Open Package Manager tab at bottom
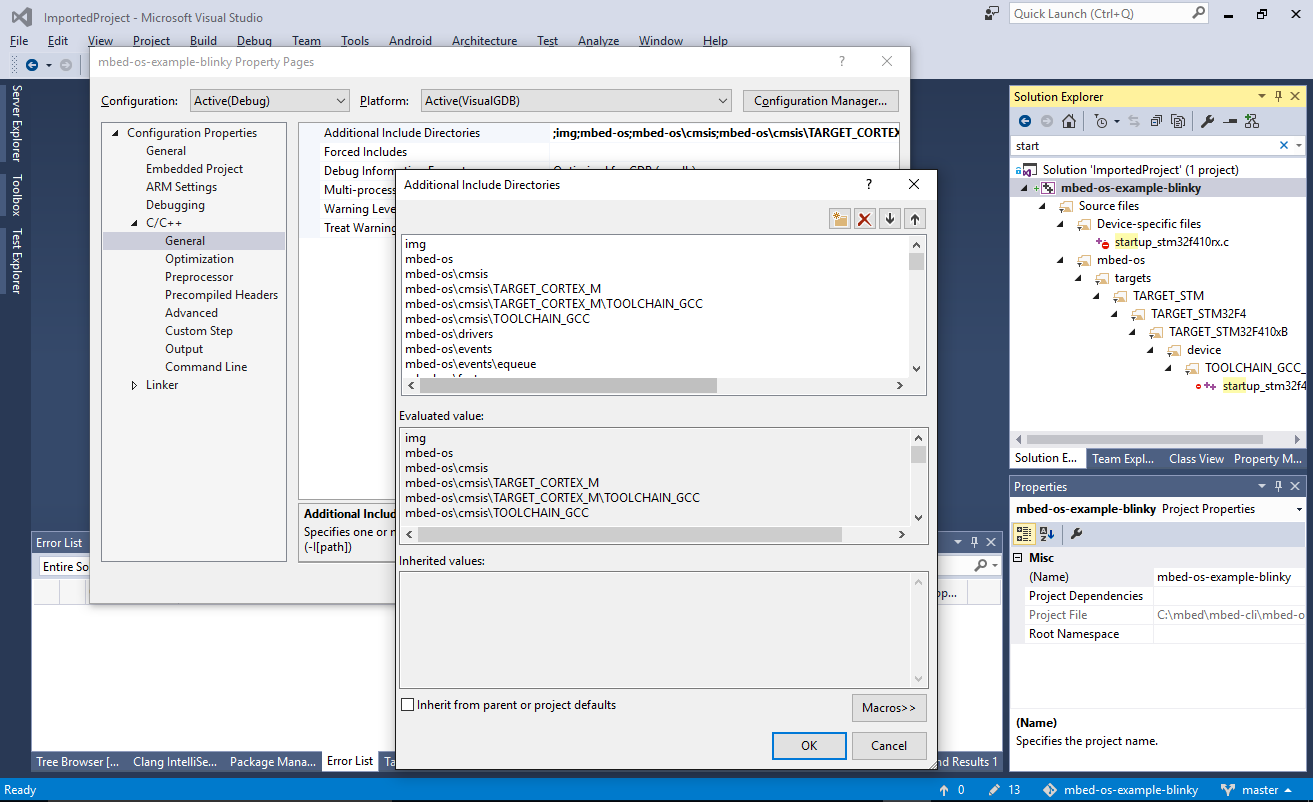Viewport: 1313px width, 802px height. pyautogui.click(x=272, y=762)
